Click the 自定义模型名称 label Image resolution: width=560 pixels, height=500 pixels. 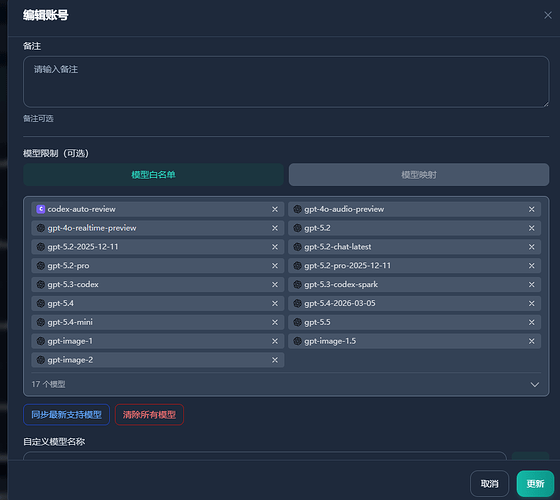tap(54, 442)
